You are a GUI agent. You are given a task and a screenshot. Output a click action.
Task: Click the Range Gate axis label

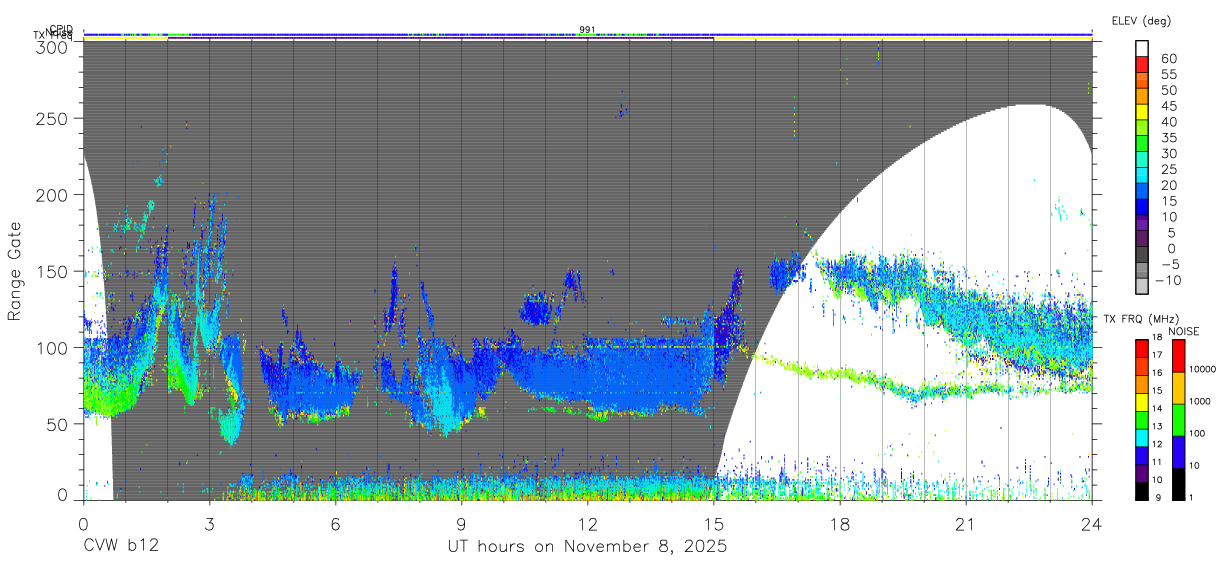click(x=15, y=271)
